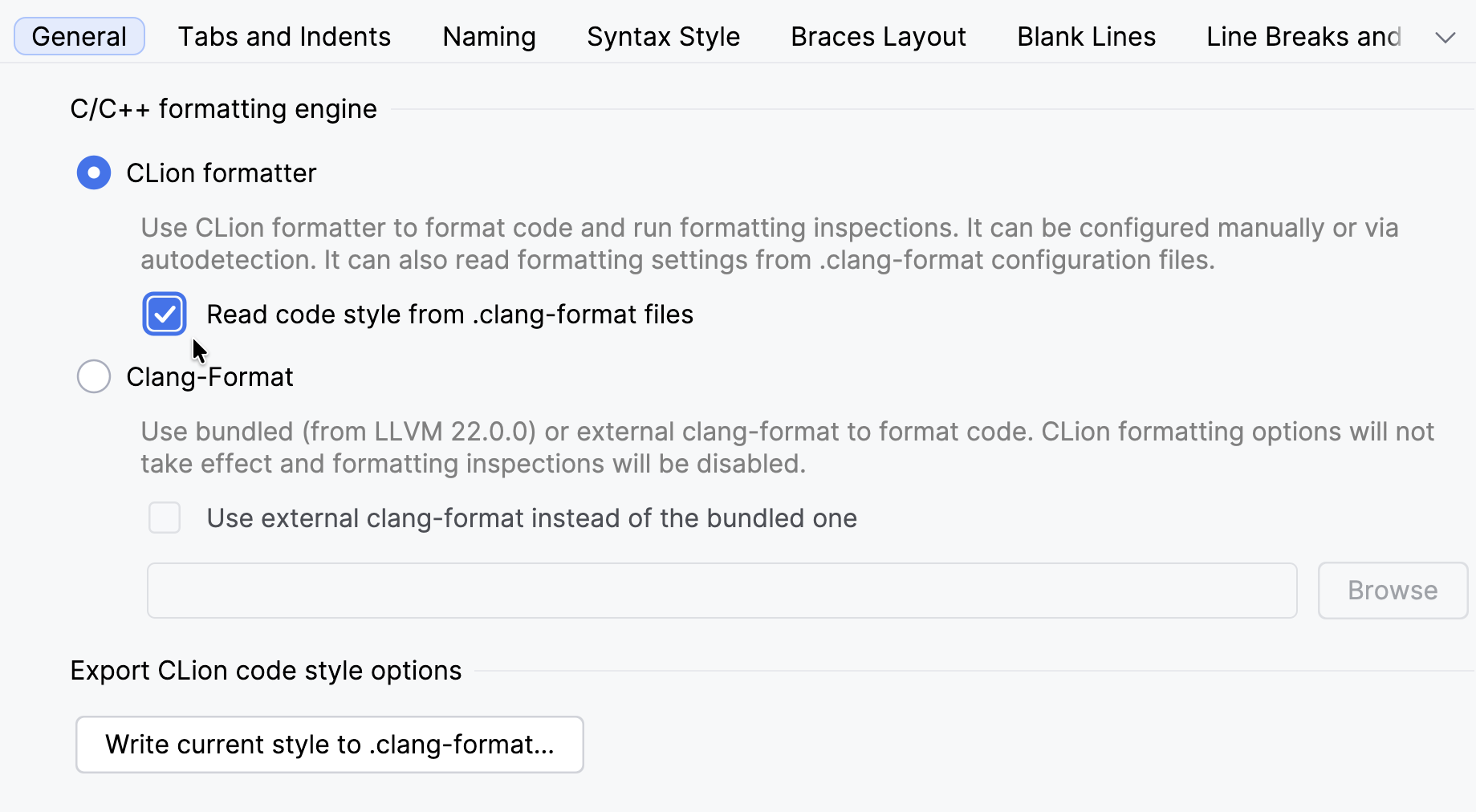1476x812 pixels.
Task: Click the Browse button
Action: tap(1393, 591)
